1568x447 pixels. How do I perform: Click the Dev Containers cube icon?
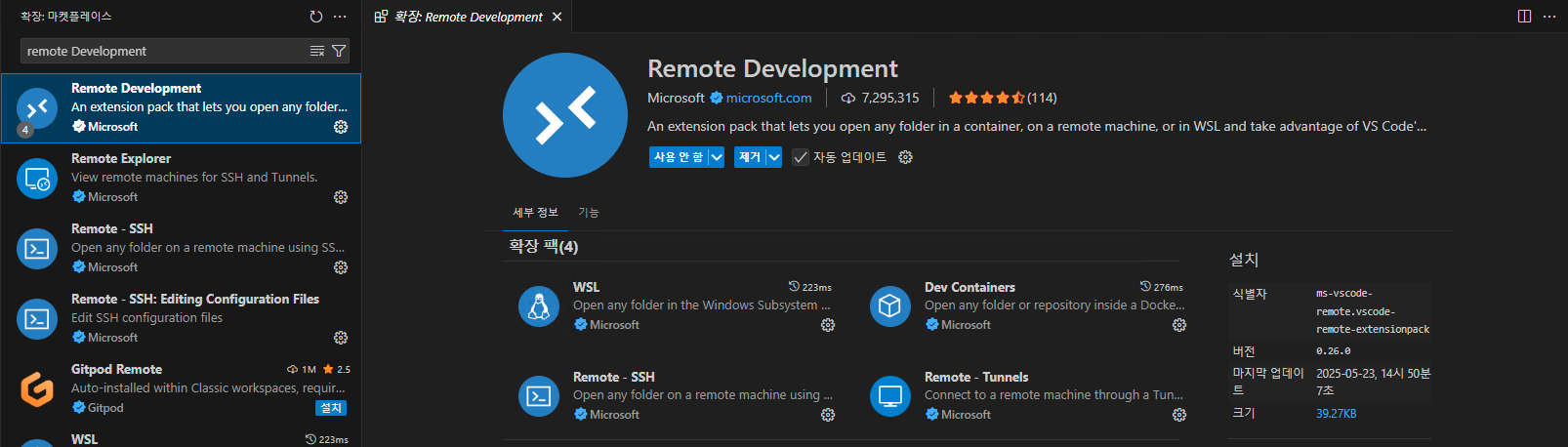pos(890,306)
